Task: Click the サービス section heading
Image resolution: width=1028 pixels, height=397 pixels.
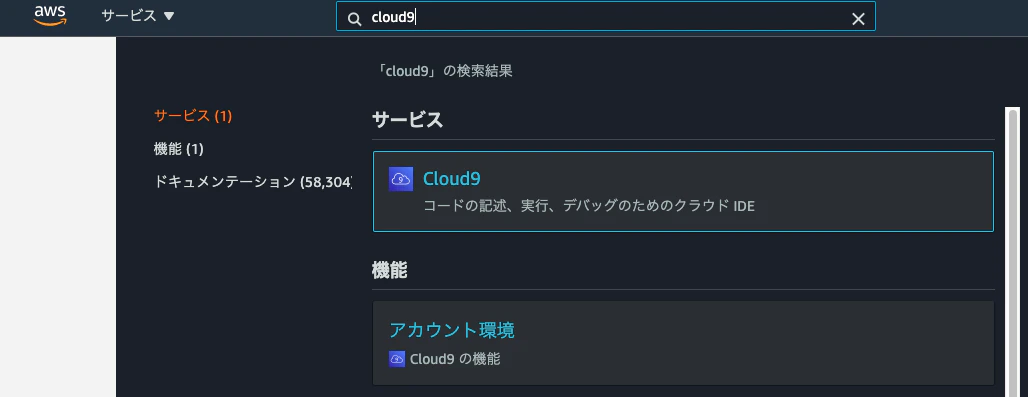Action: 408,120
